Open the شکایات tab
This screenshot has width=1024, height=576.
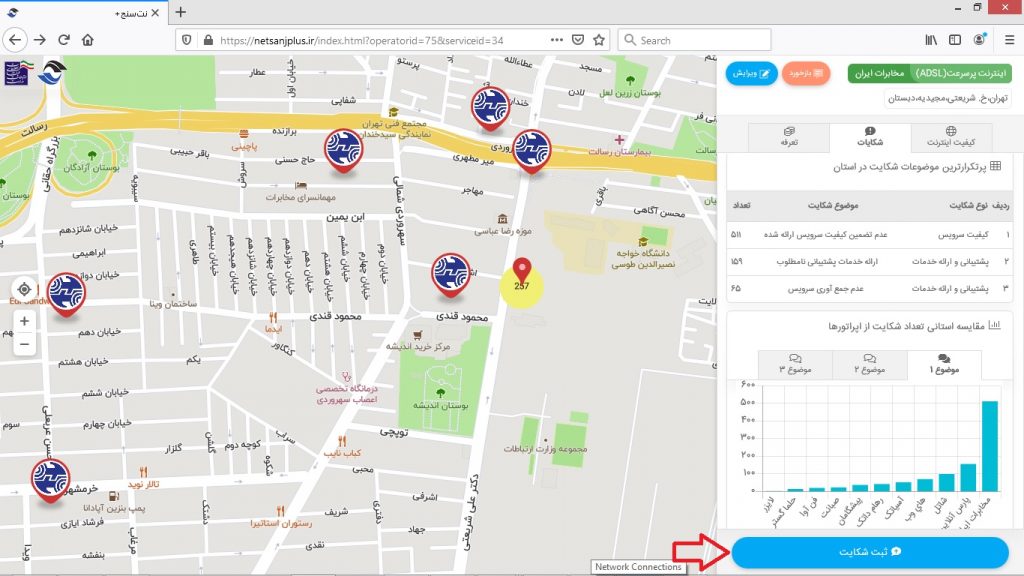click(870, 136)
